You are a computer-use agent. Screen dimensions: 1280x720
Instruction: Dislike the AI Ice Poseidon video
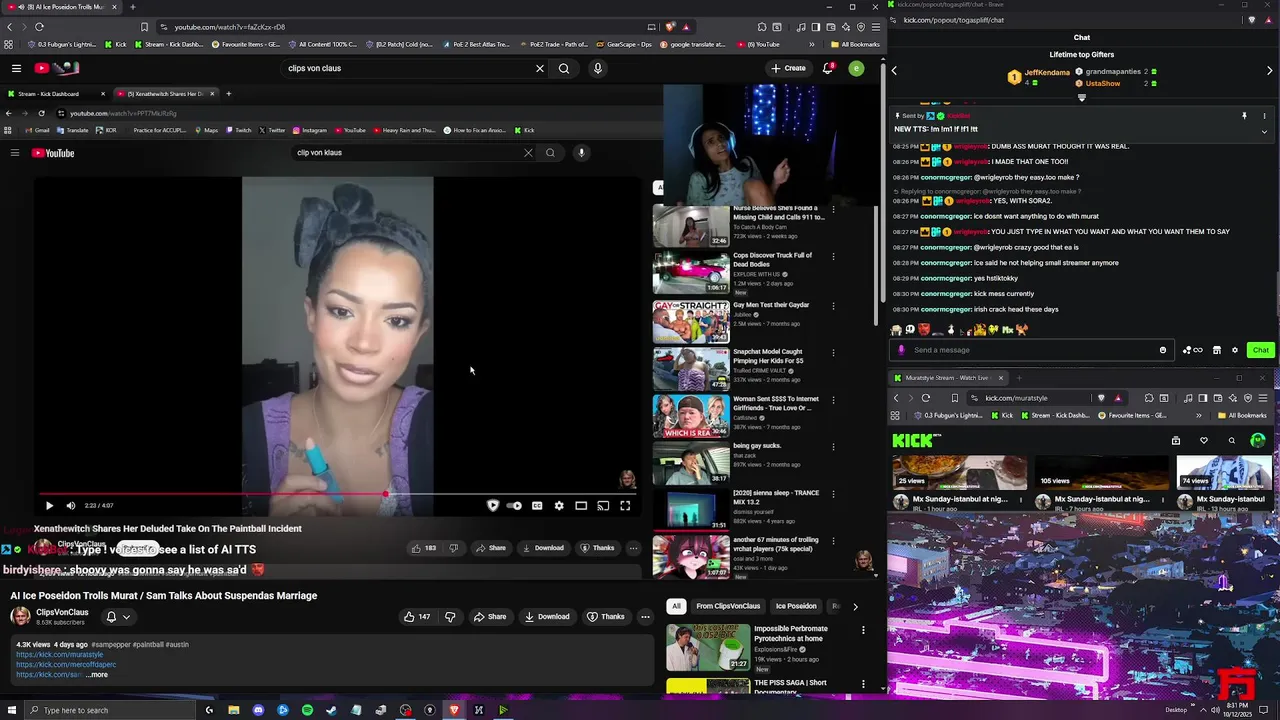450,617
